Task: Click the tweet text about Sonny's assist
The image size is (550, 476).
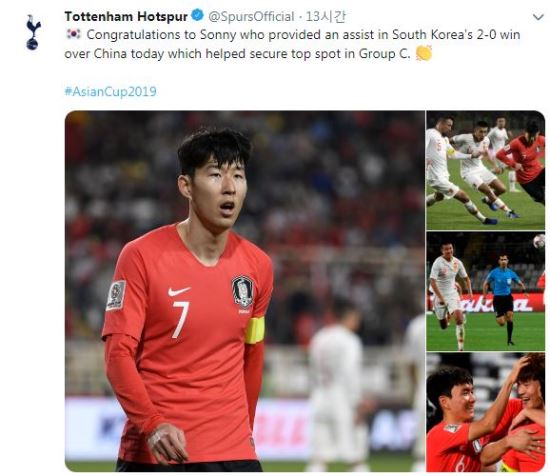Action: pyautogui.click(x=292, y=44)
